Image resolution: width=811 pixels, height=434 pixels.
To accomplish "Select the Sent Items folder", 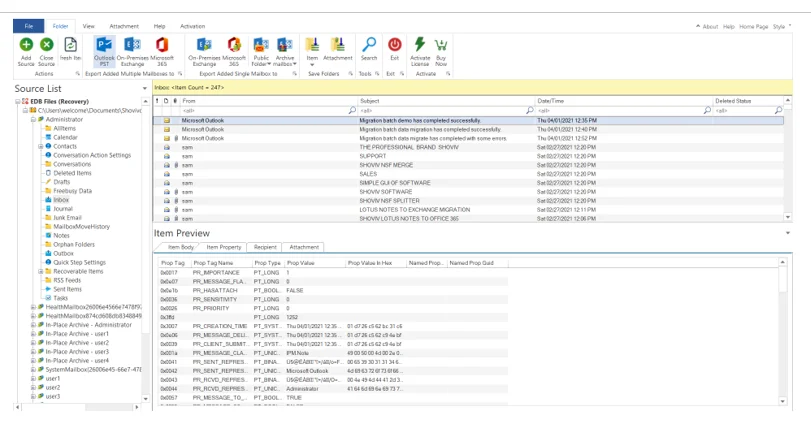I will 67,289.
